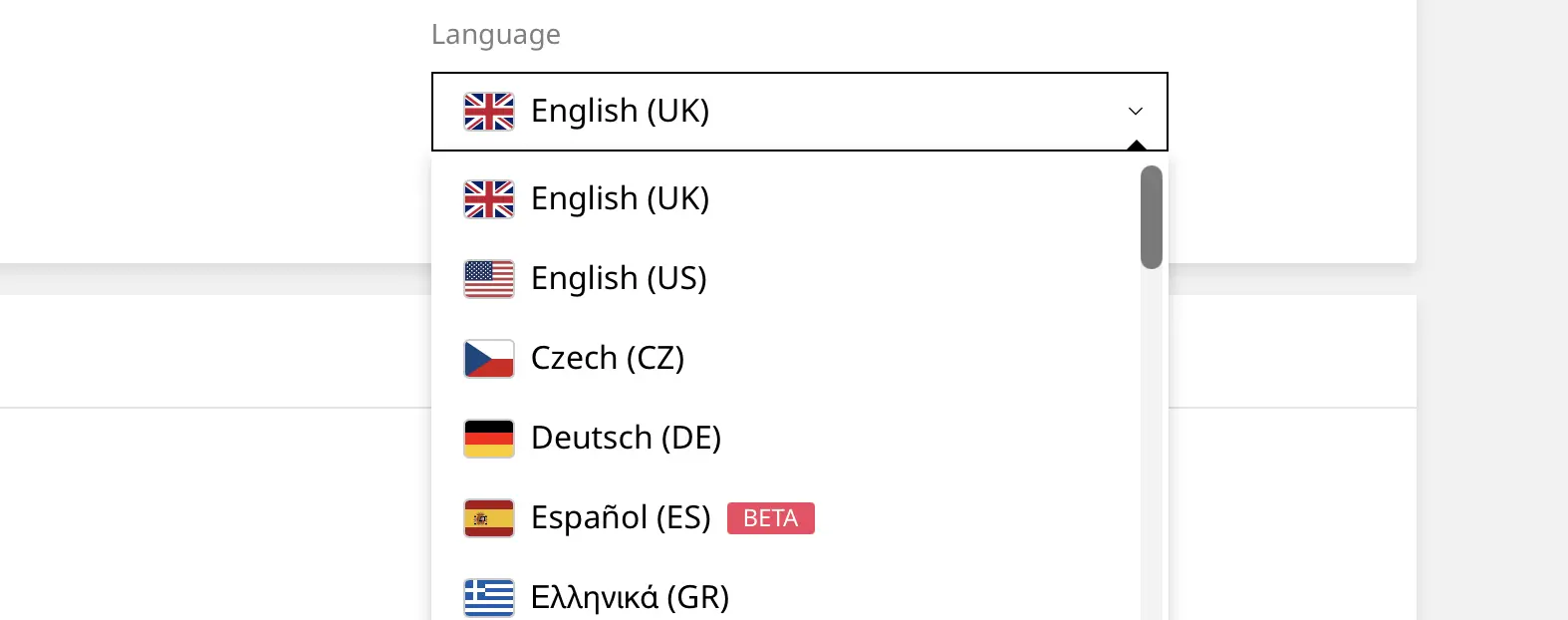Pick Ελληνικά (GR) at the list bottom
The height and width of the screenshot is (620, 1568).
point(629,596)
